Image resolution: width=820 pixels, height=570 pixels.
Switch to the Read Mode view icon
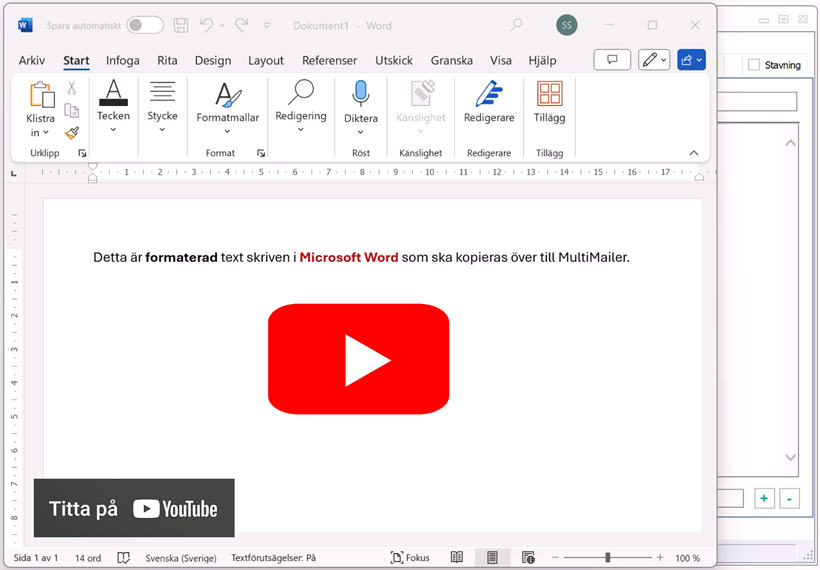click(457, 557)
